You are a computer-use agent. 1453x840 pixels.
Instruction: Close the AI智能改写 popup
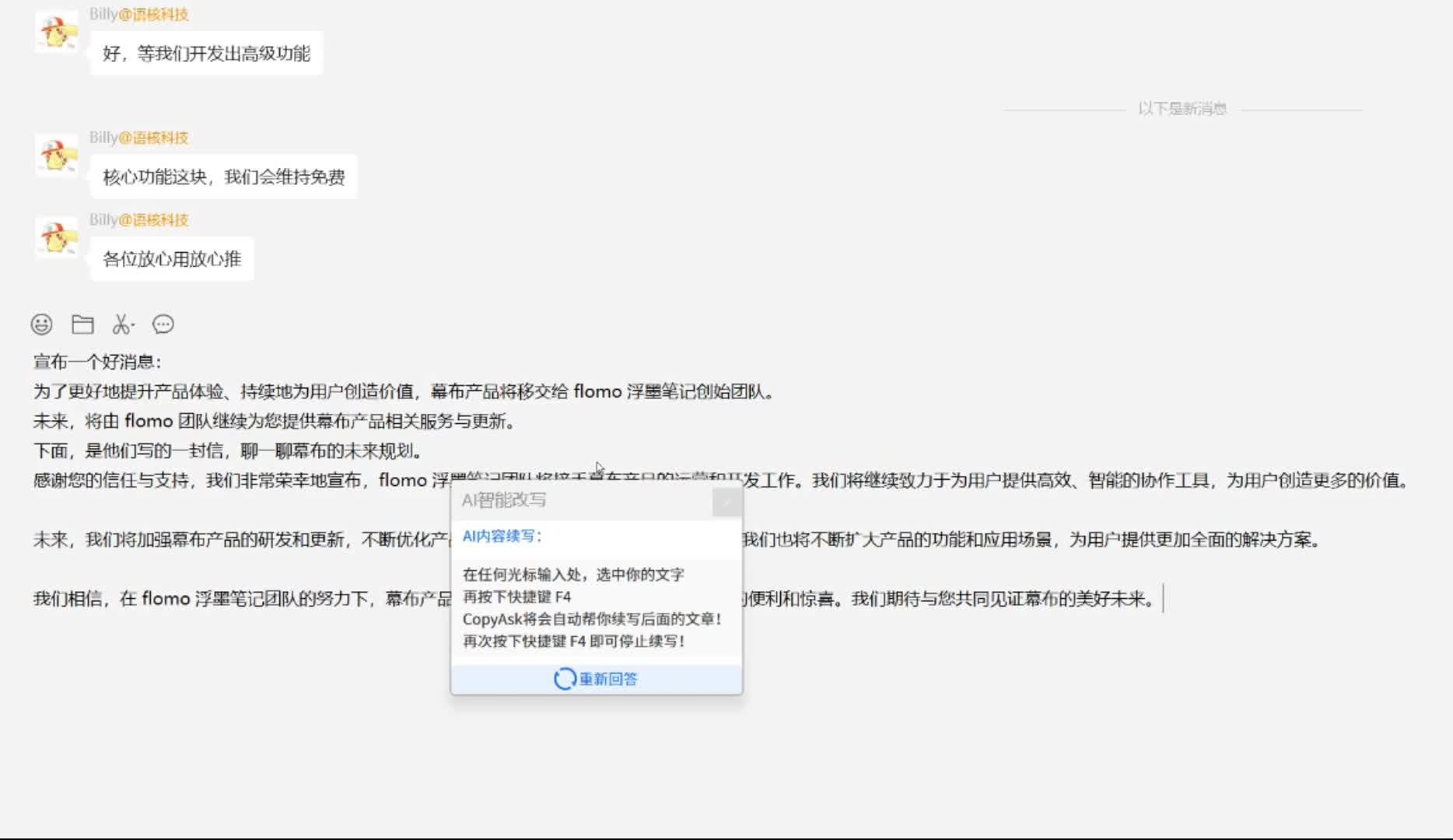click(x=727, y=502)
